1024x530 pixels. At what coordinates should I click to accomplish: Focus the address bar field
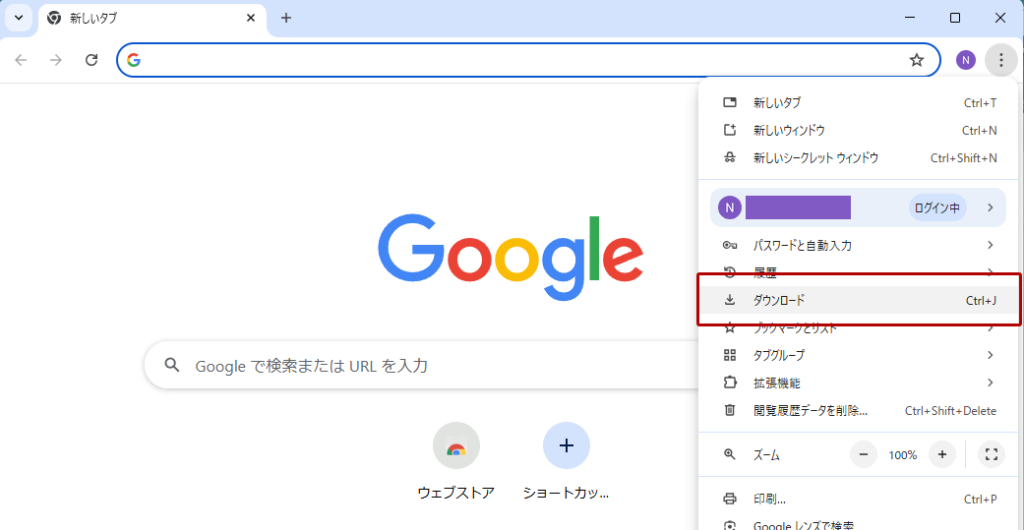(x=528, y=60)
